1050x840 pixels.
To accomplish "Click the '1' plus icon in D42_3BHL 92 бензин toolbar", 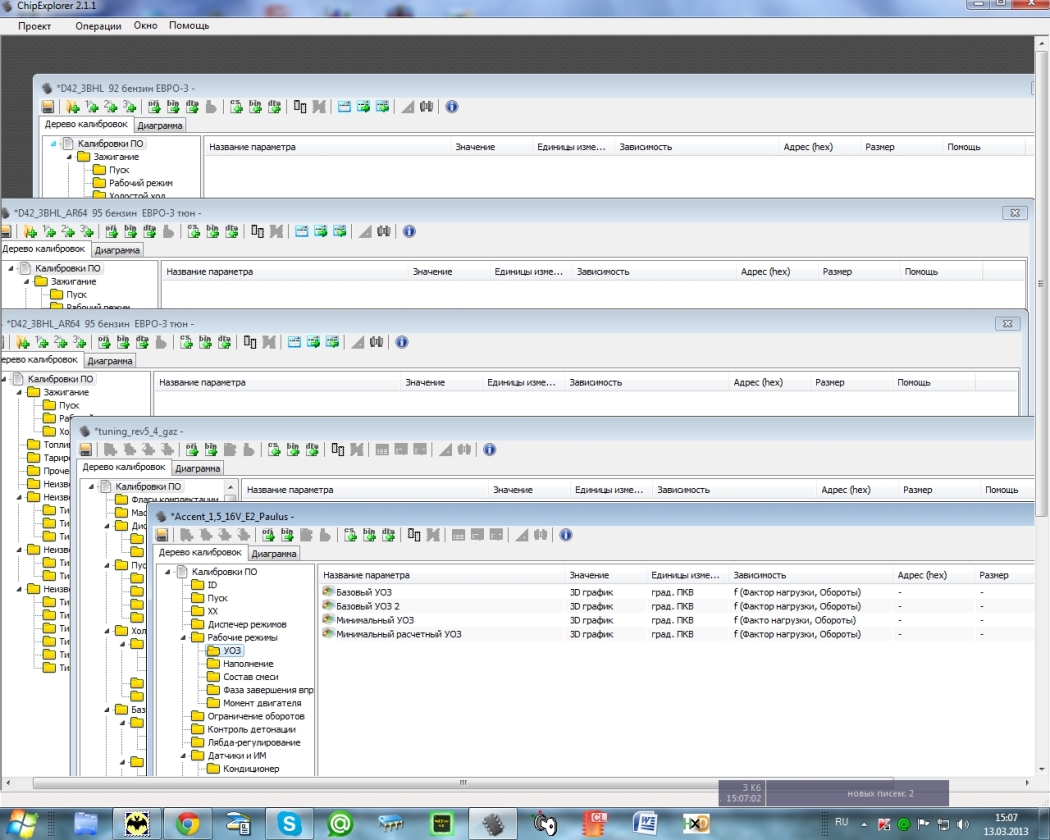I will (92, 107).
